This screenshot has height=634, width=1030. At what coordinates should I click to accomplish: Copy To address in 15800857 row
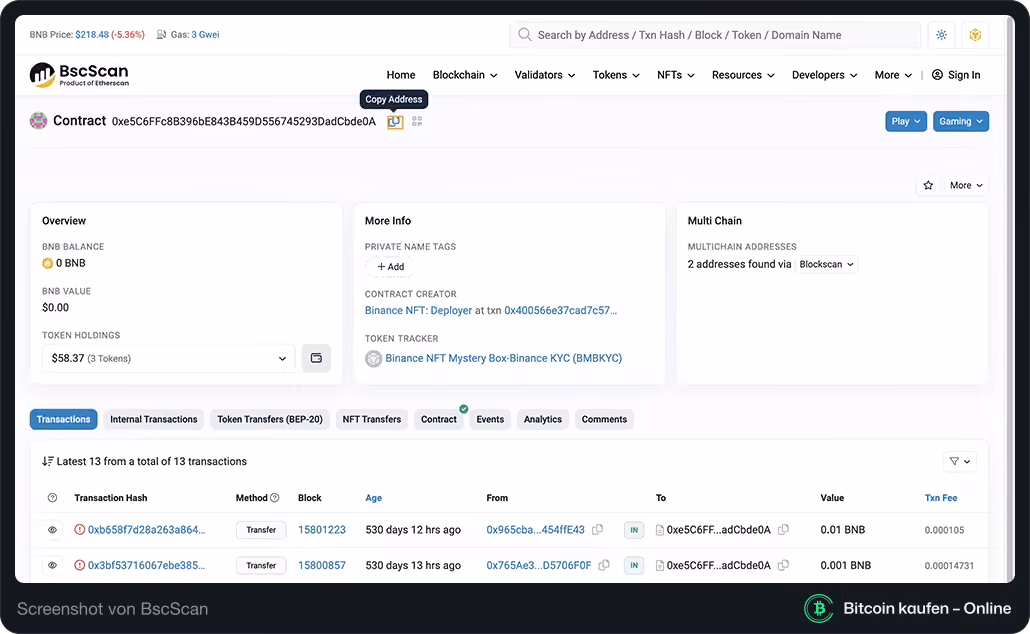pyautogui.click(x=783, y=565)
